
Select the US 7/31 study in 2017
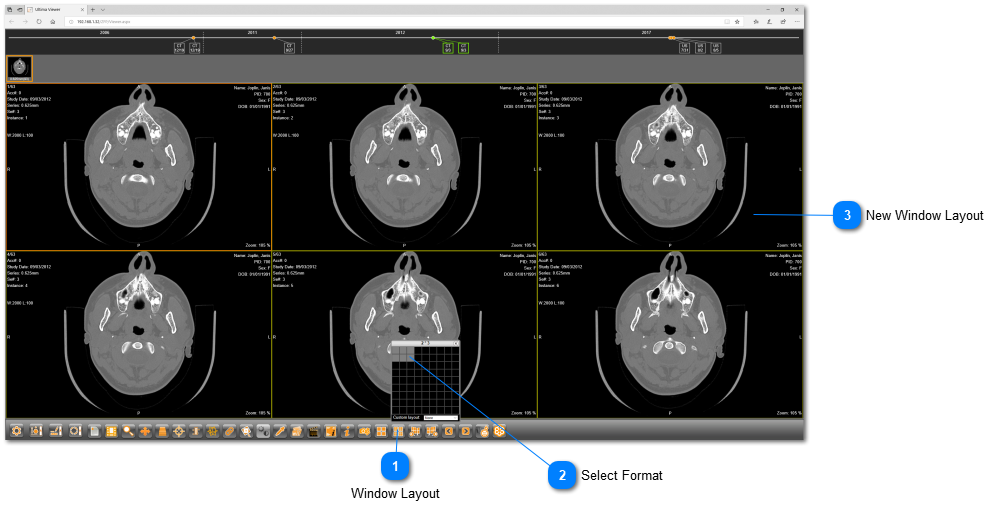(x=684, y=48)
